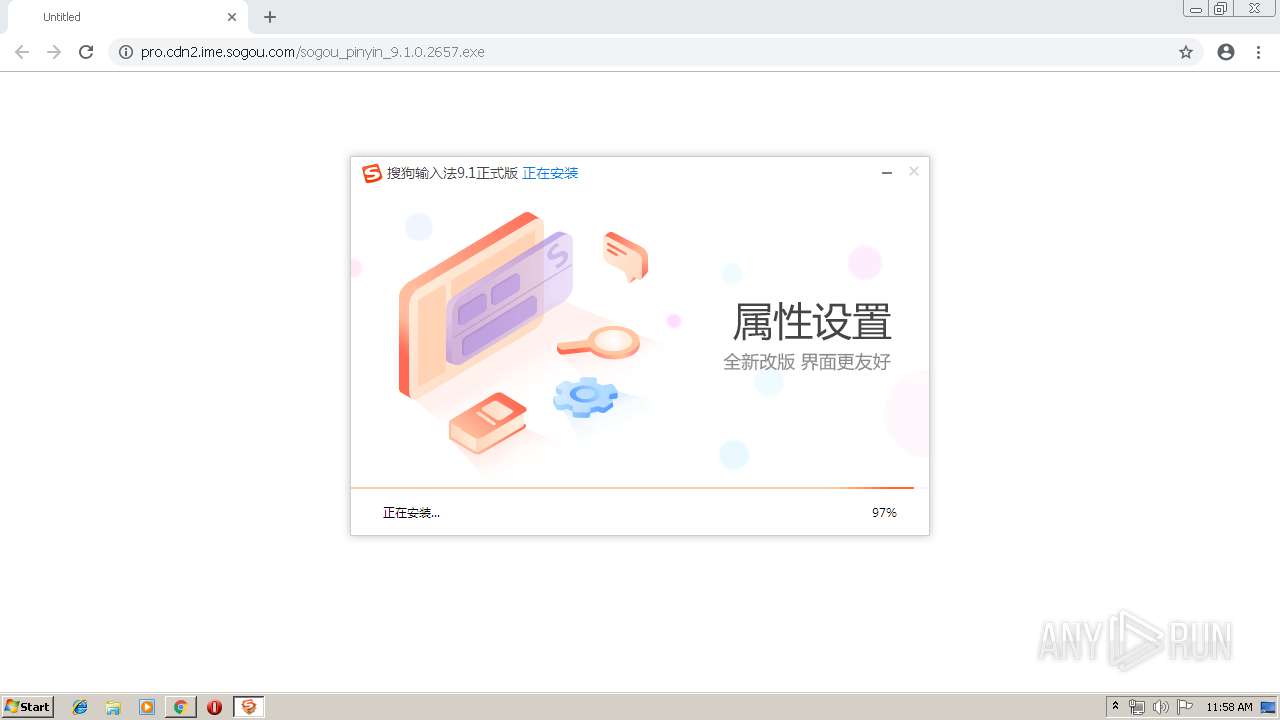Close the Sogou installer dialog

[x=913, y=172]
